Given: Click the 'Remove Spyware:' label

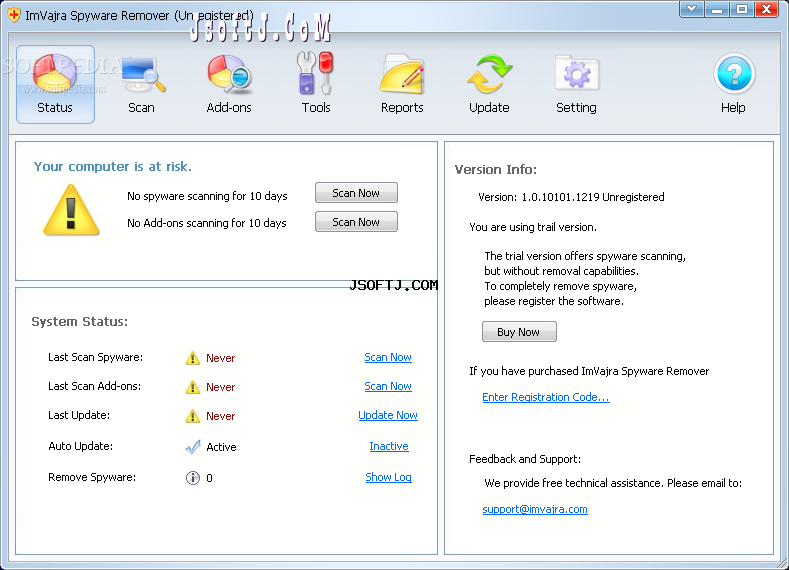Looking at the screenshot, I should point(92,477).
